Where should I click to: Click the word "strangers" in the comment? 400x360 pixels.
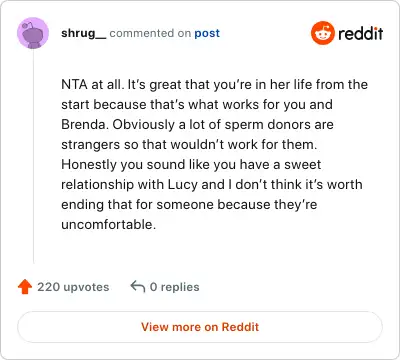pyautogui.click(x=90, y=145)
